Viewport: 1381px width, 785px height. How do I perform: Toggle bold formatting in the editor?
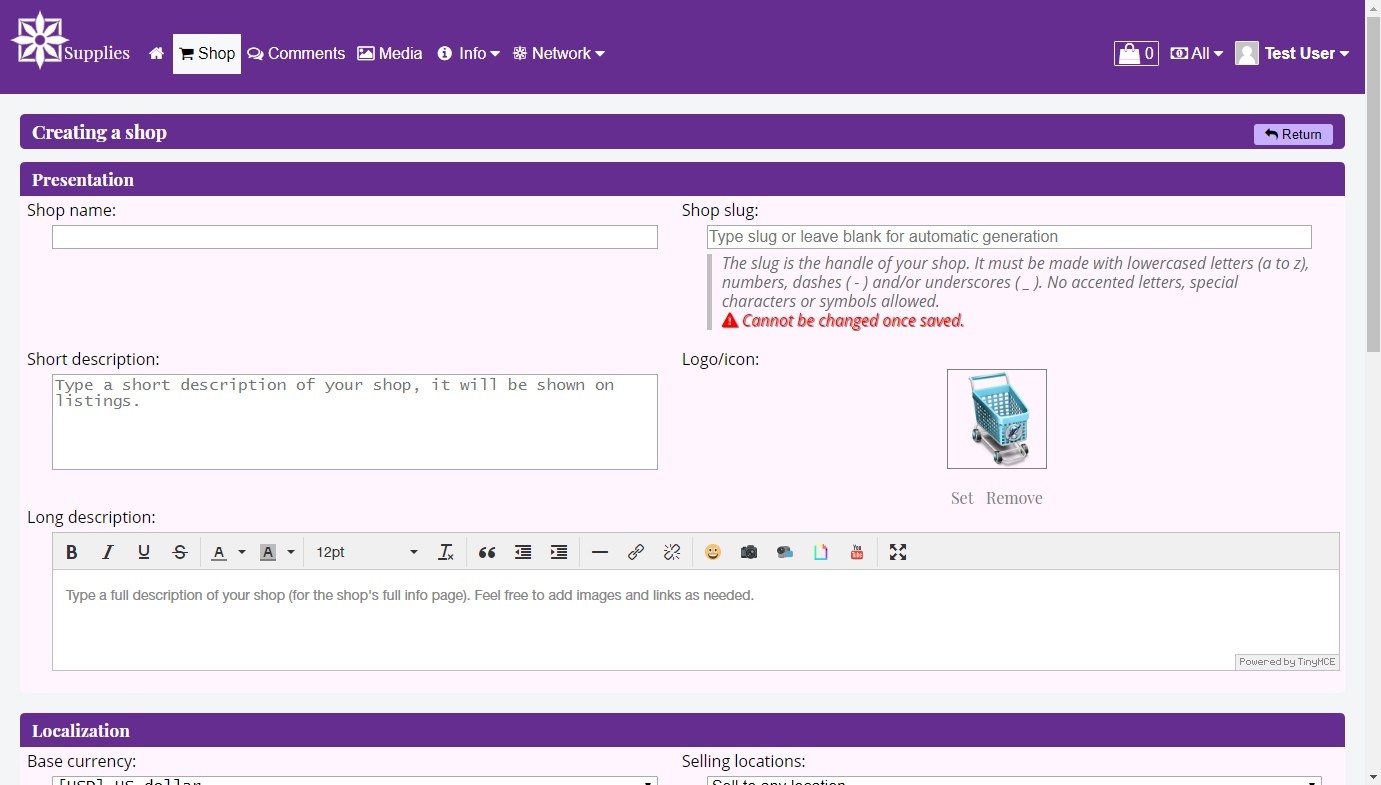72,552
